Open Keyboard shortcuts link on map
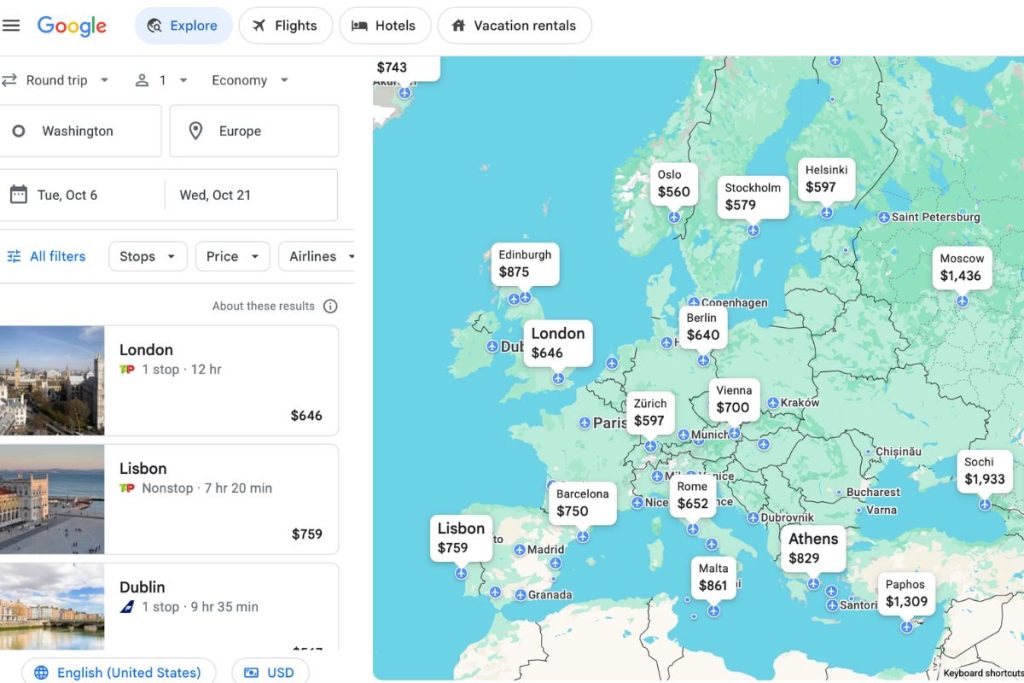The width and height of the screenshot is (1024, 683). click(x=983, y=673)
